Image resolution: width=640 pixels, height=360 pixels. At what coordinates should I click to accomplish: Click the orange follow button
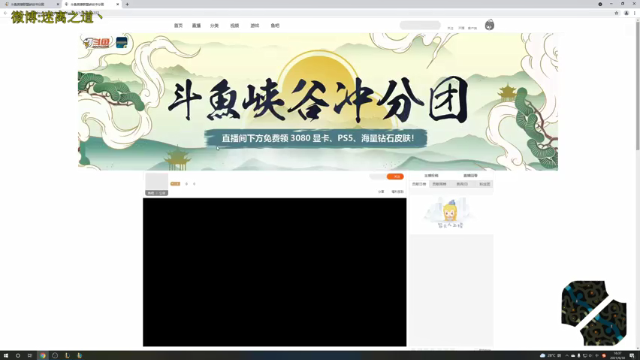point(395,176)
